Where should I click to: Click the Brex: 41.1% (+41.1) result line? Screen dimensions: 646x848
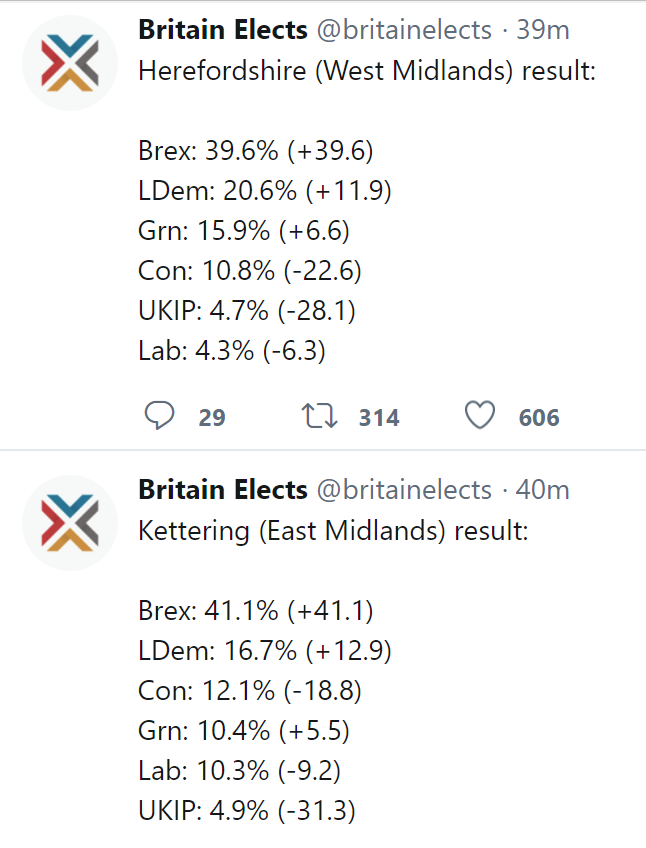click(256, 611)
